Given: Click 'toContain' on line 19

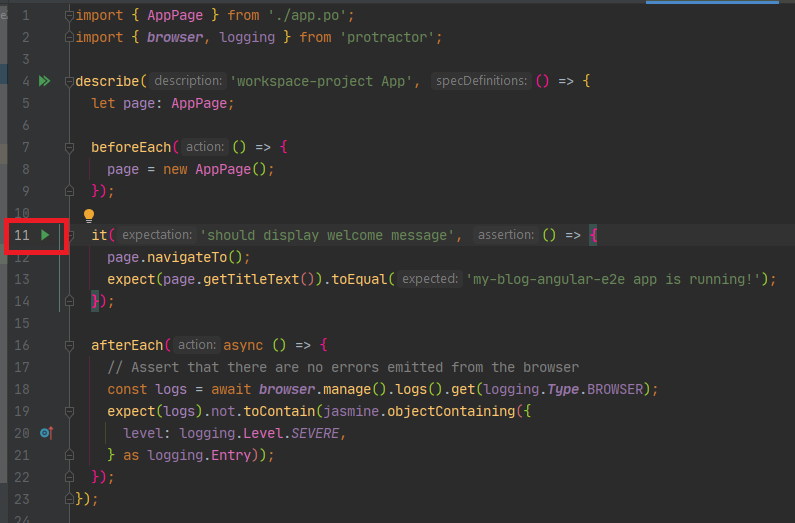Looking at the screenshot, I should pos(279,411).
